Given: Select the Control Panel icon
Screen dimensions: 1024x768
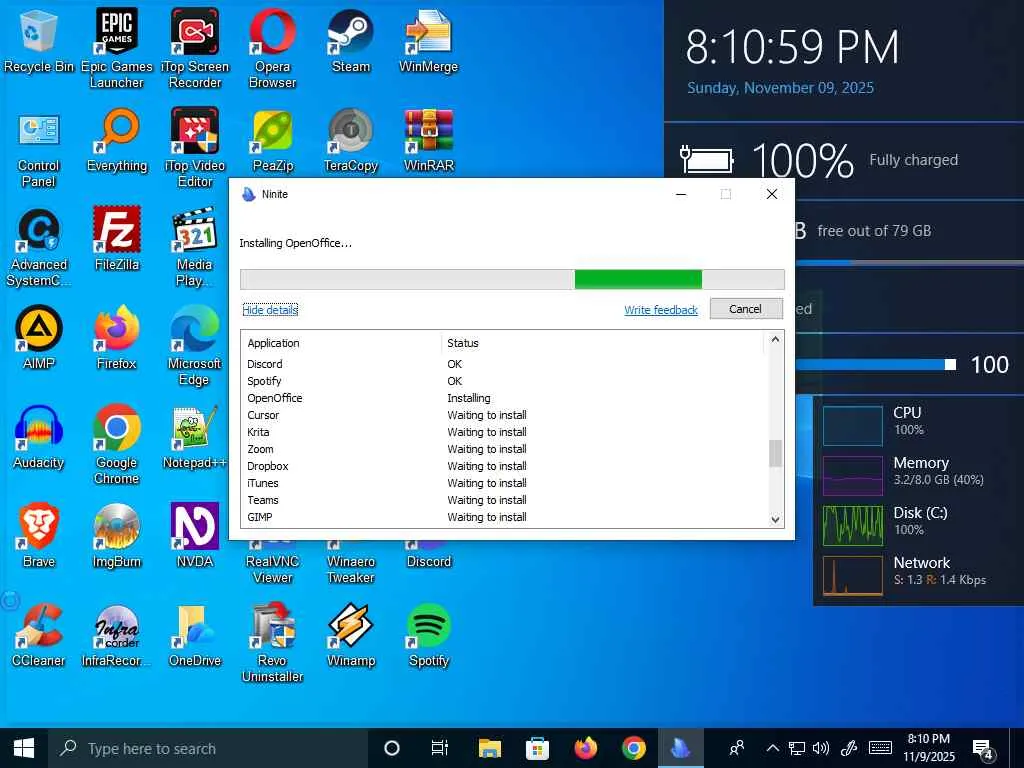Looking at the screenshot, I should click(39, 148).
